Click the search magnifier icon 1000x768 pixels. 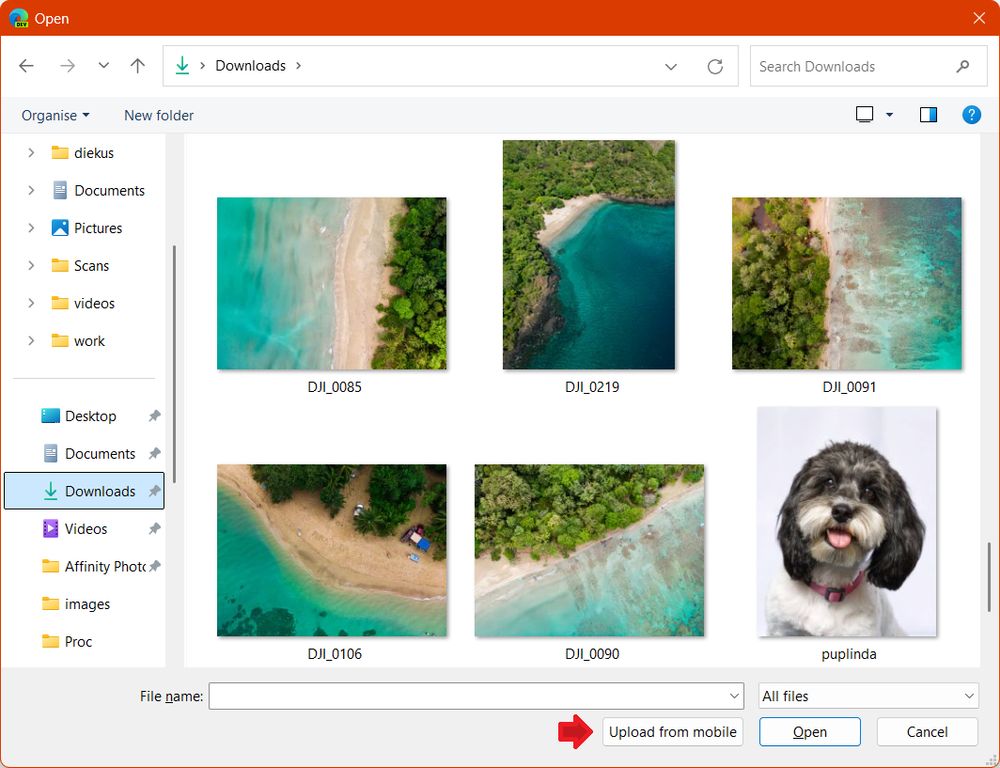coord(963,66)
